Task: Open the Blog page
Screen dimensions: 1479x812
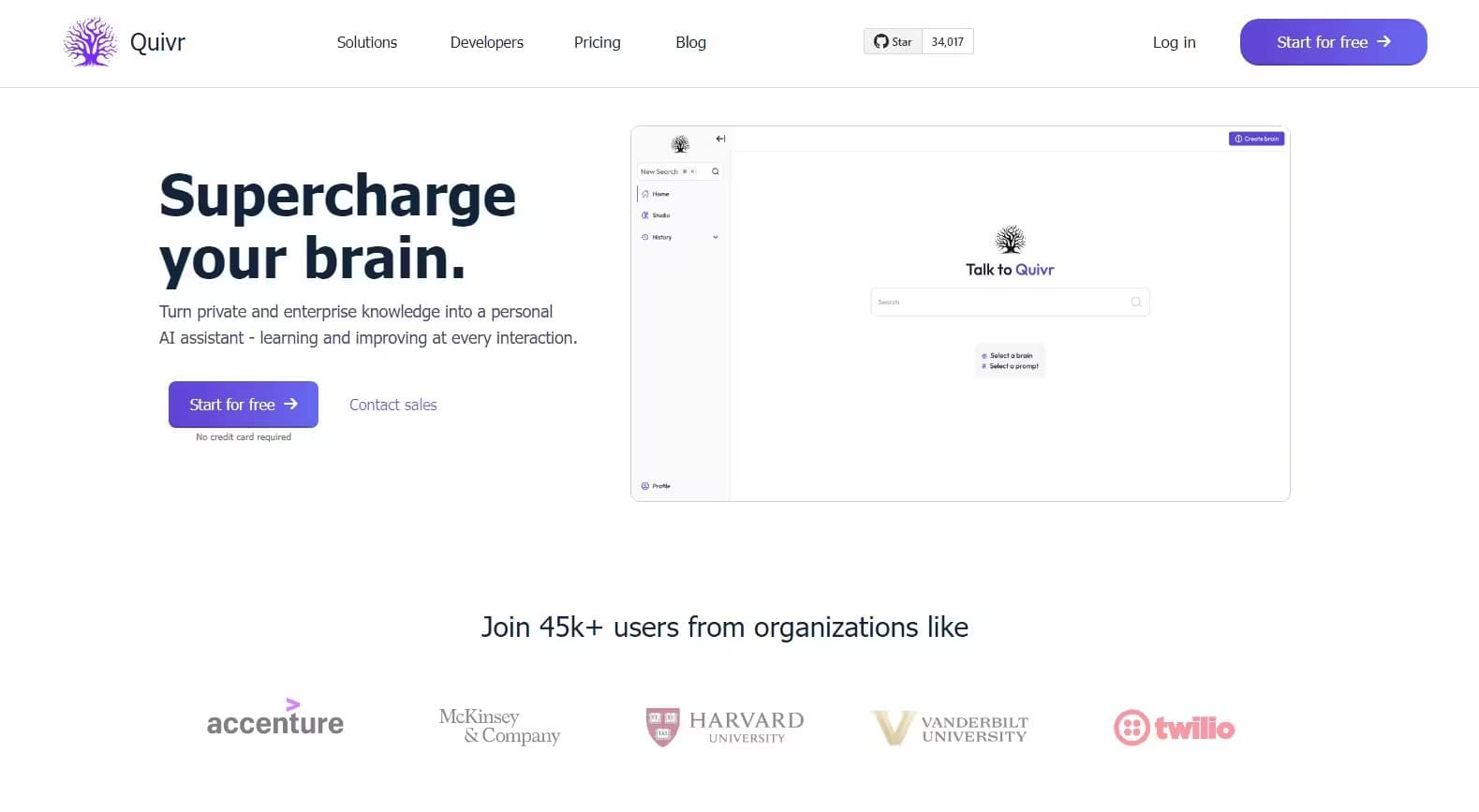Action: click(691, 42)
